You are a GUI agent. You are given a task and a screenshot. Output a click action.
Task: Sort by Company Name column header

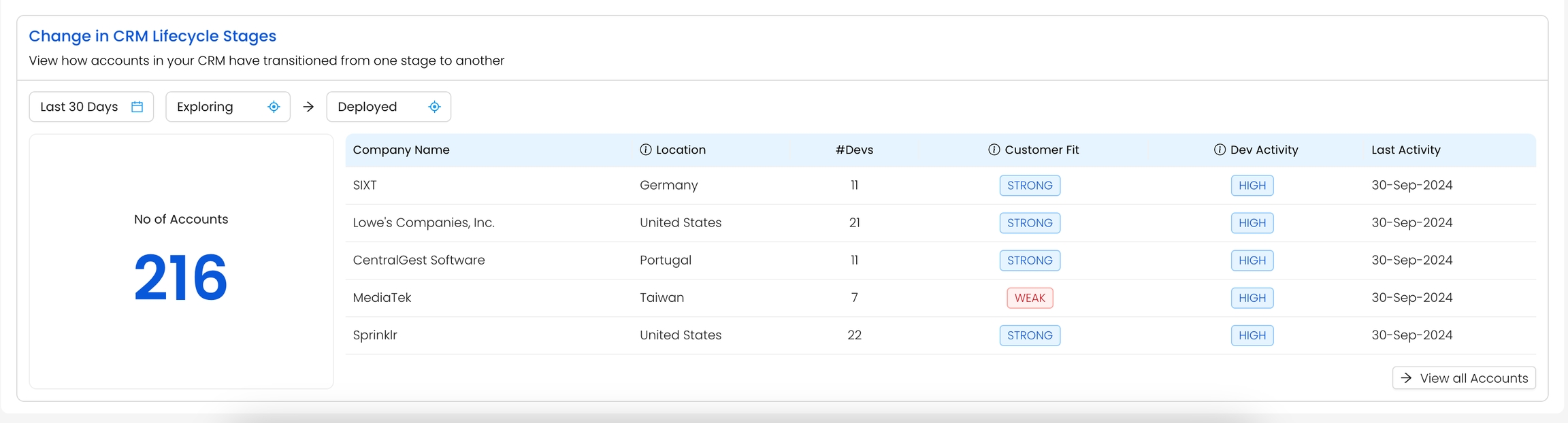tap(401, 150)
